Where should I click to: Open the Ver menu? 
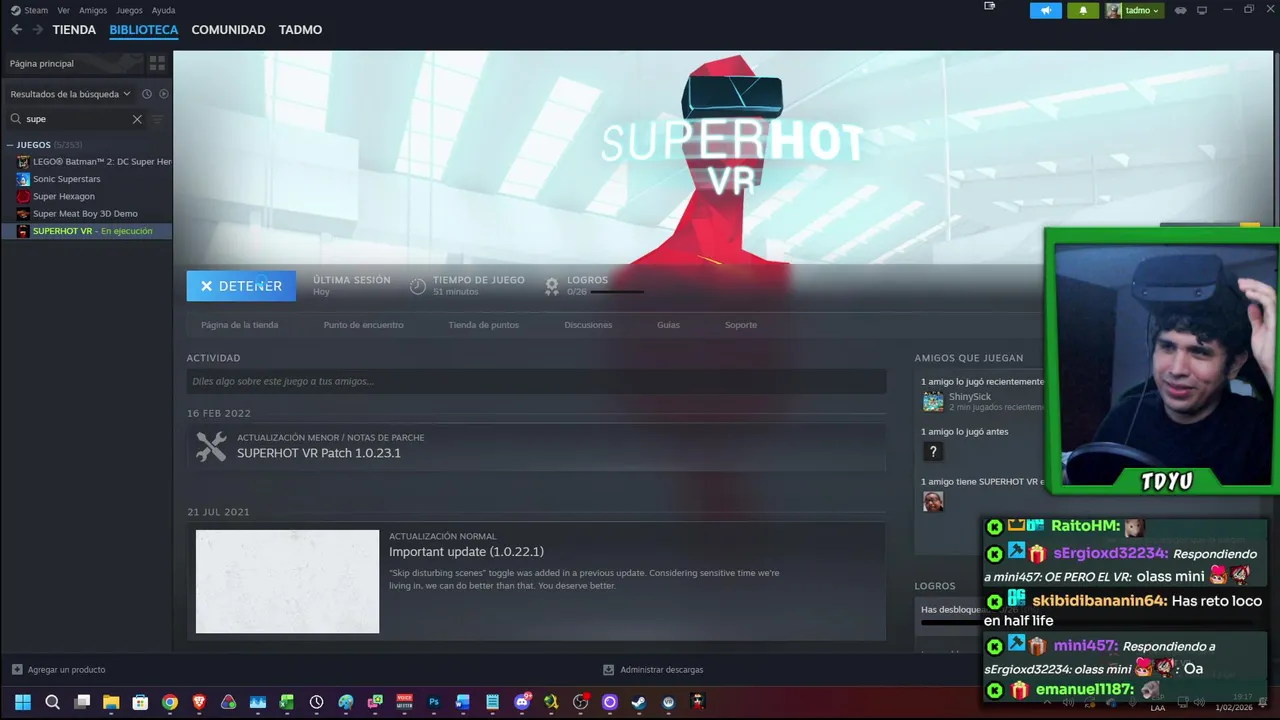tap(63, 10)
